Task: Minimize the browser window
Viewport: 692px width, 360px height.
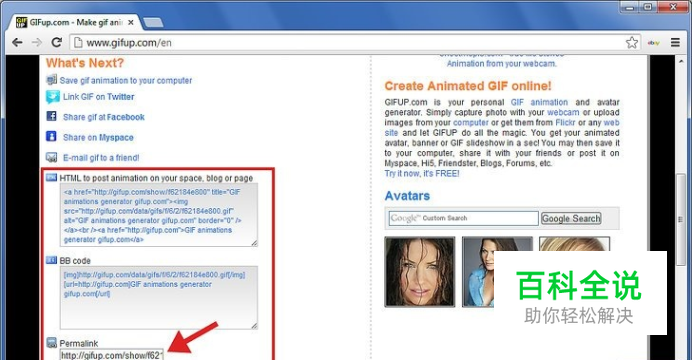Action: tap(629, 7)
